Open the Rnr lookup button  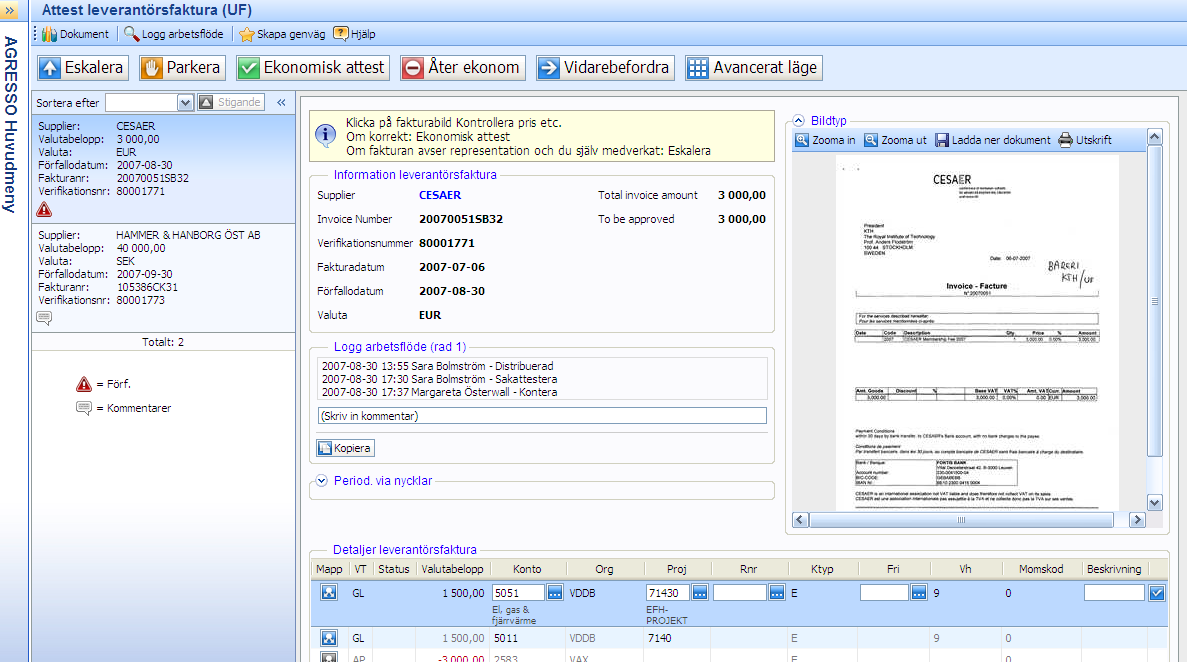pyautogui.click(x=777, y=593)
